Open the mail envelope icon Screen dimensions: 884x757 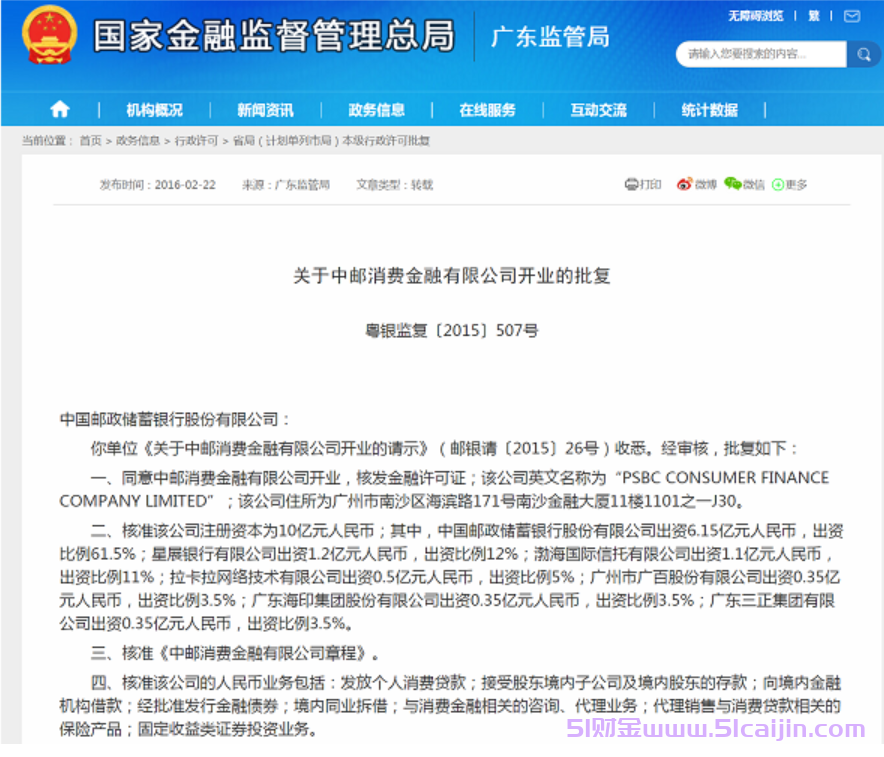pos(852,16)
